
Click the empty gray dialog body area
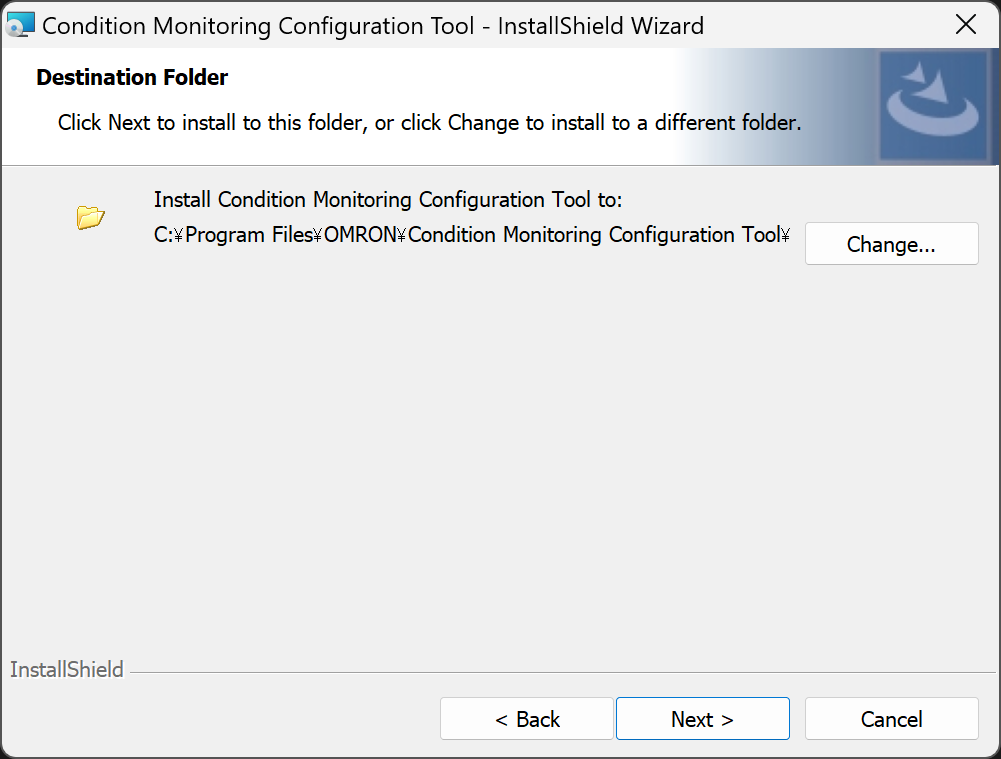click(x=500, y=450)
